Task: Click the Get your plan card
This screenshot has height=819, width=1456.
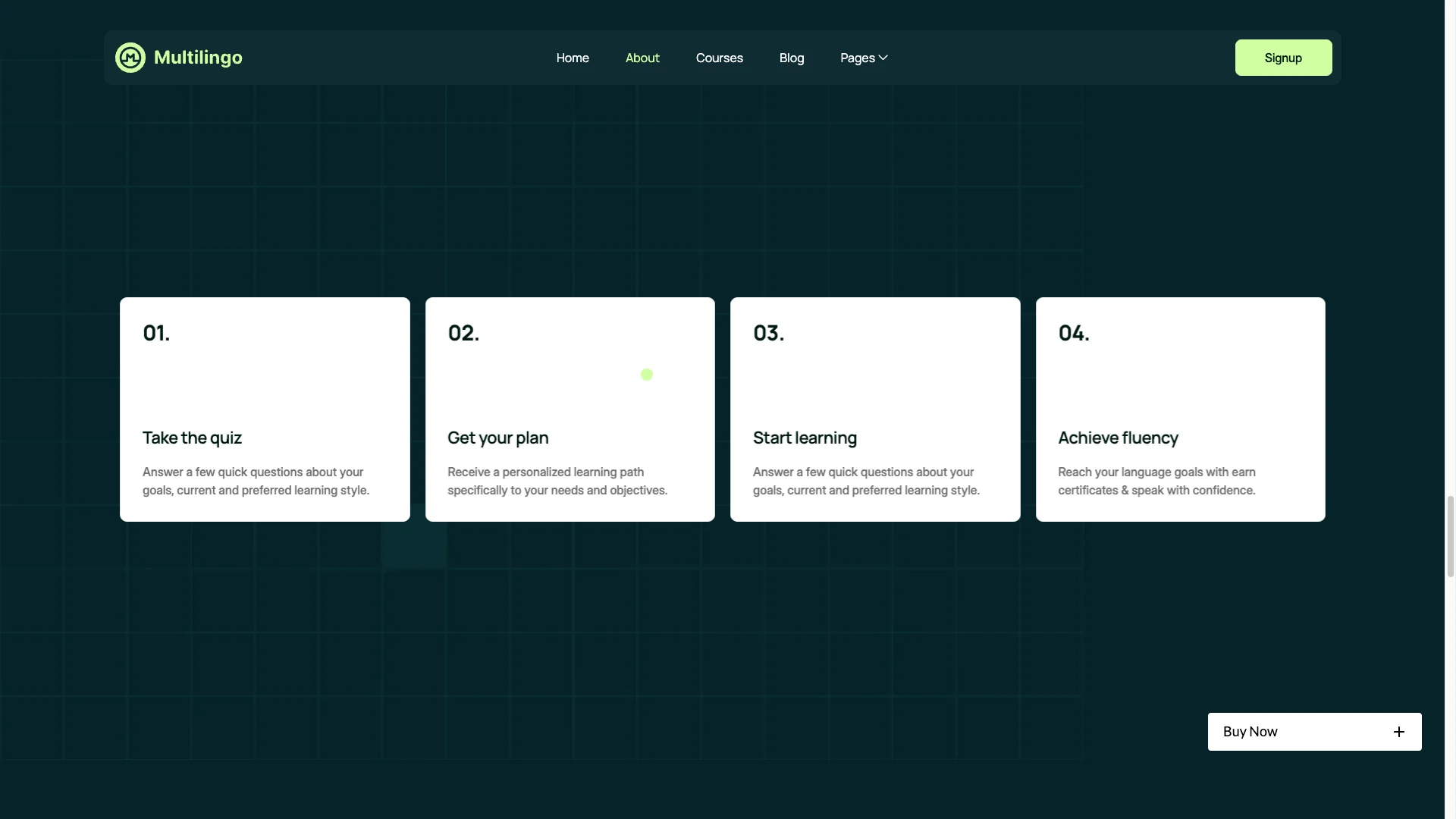Action: [x=570, y=409]
